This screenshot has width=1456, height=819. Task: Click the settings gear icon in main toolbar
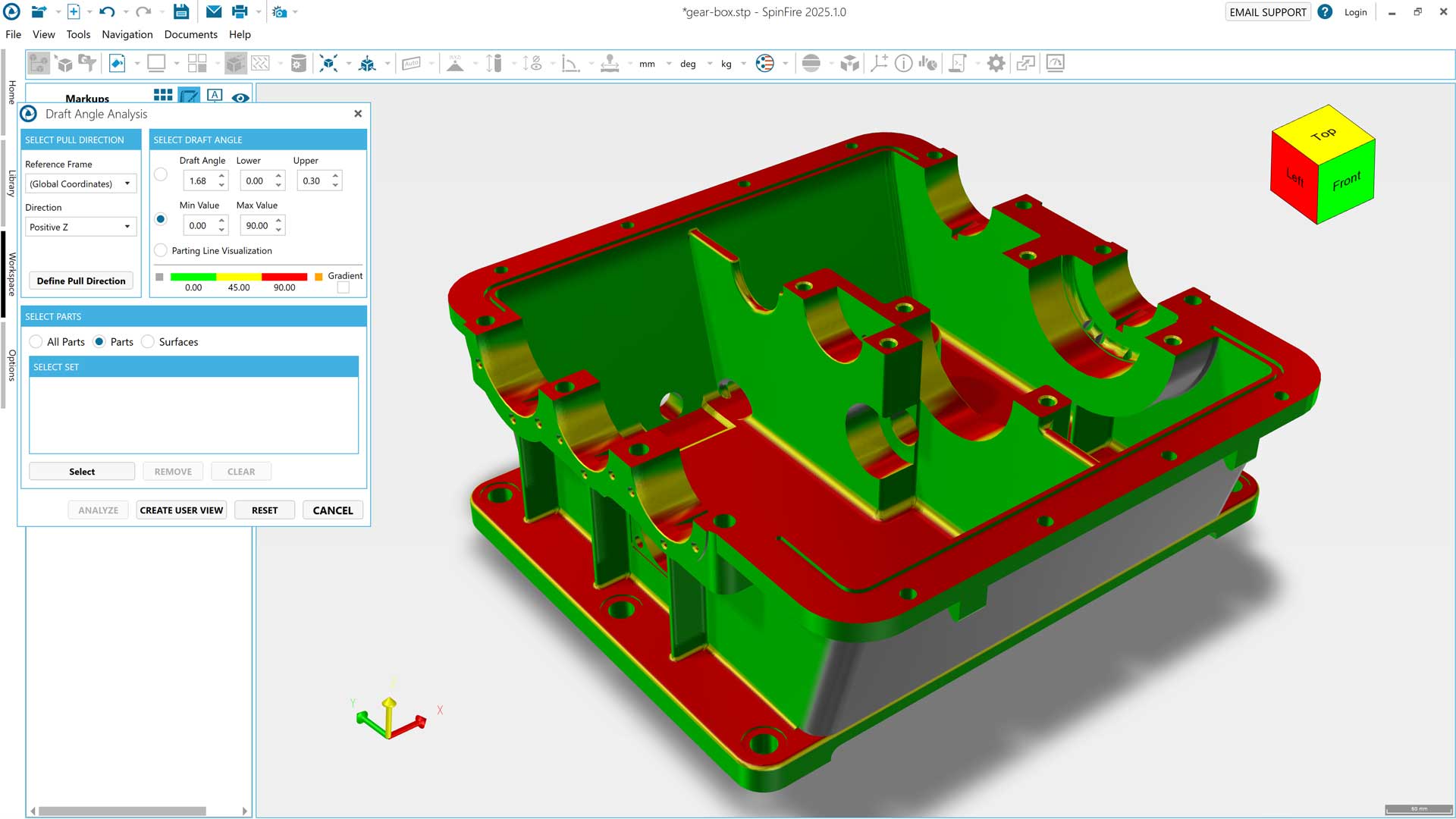(996, 64)
